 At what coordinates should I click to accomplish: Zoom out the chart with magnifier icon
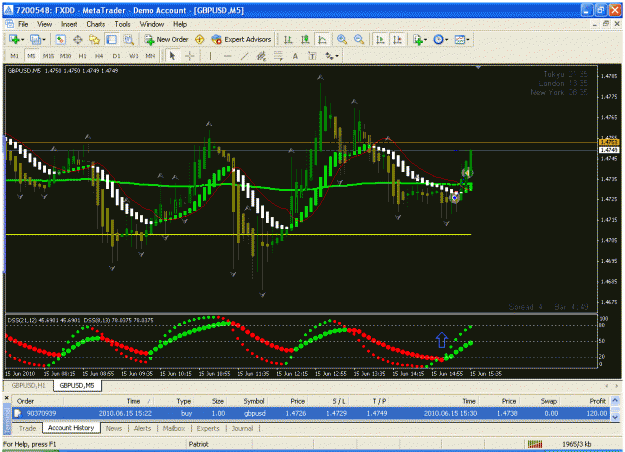click(x=359, y=39)
